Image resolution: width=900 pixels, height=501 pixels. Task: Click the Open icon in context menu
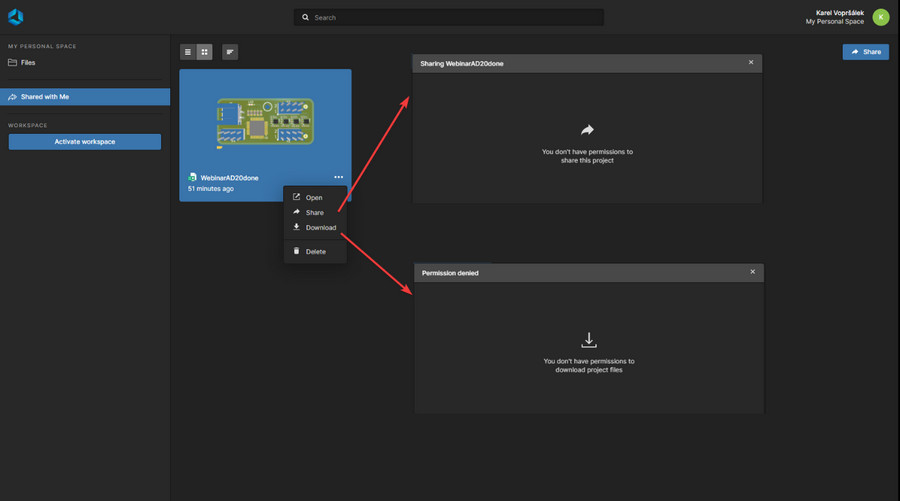pos(296,197)
